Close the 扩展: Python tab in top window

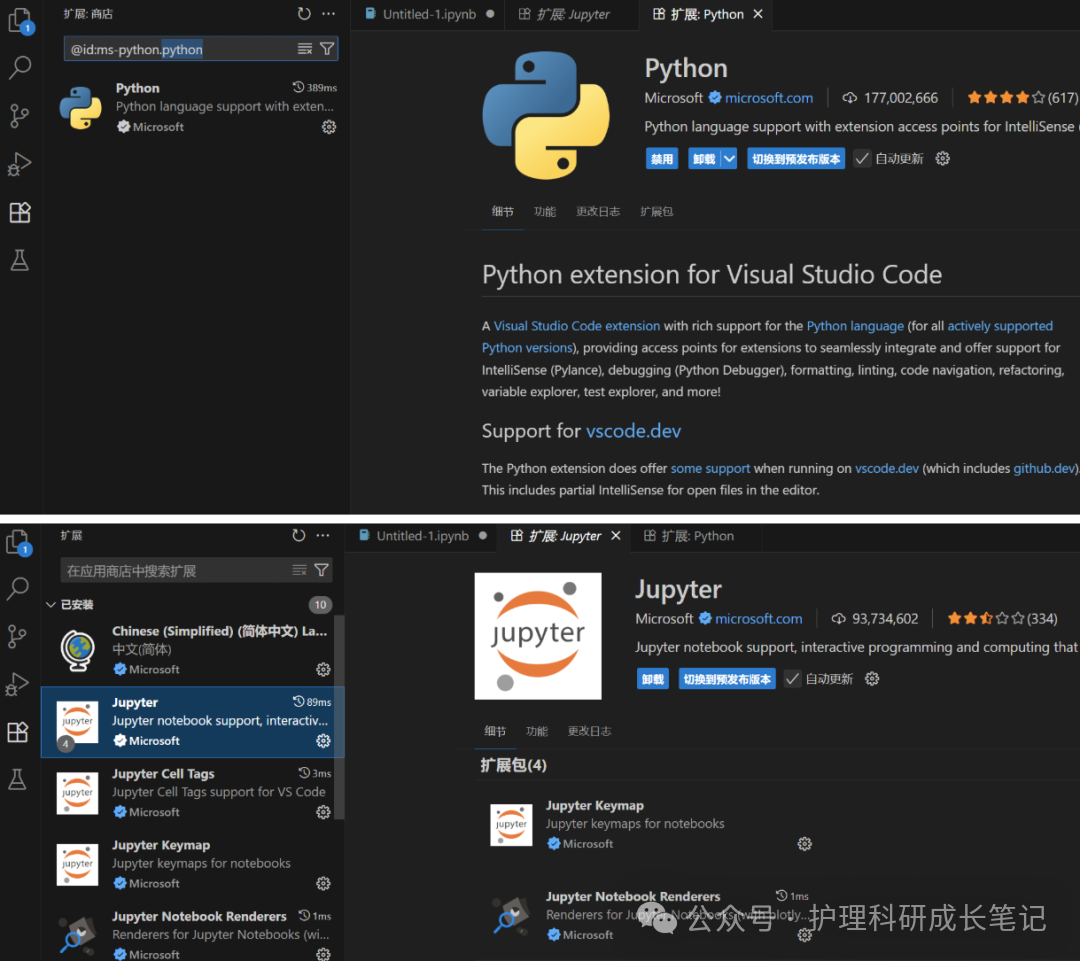(x=758, y=14)
